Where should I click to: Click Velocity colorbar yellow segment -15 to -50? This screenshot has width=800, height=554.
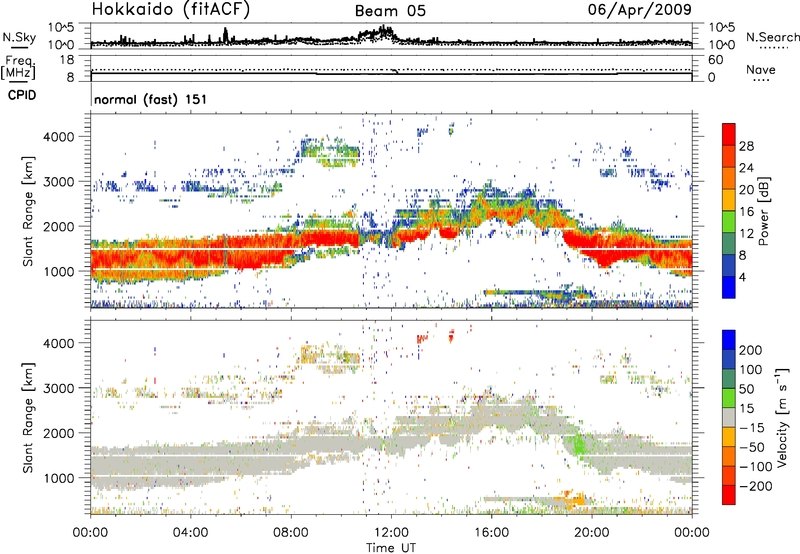tap(729, 437)
